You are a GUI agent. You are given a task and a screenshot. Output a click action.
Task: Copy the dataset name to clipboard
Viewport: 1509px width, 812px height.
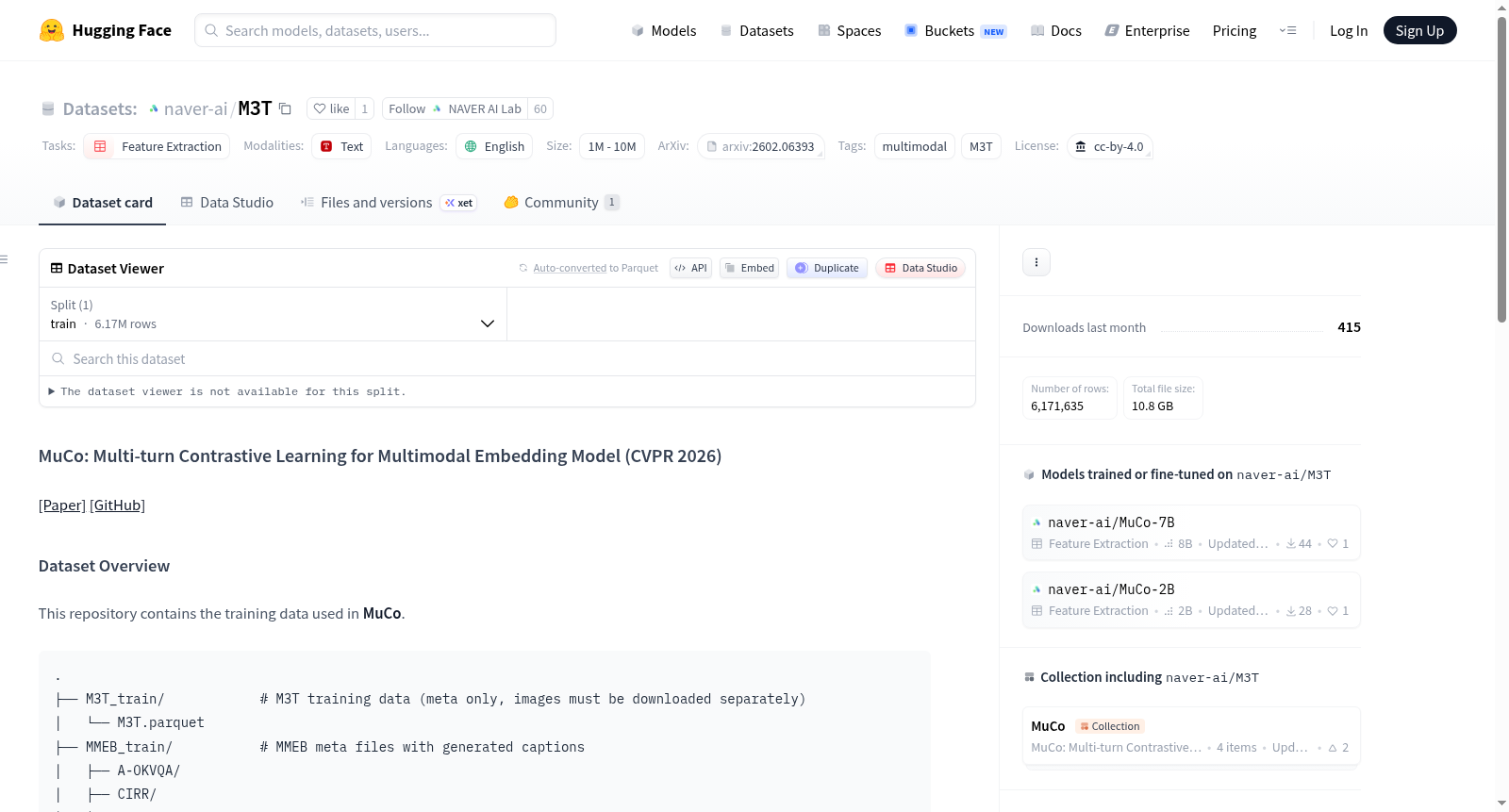point(285,108)
